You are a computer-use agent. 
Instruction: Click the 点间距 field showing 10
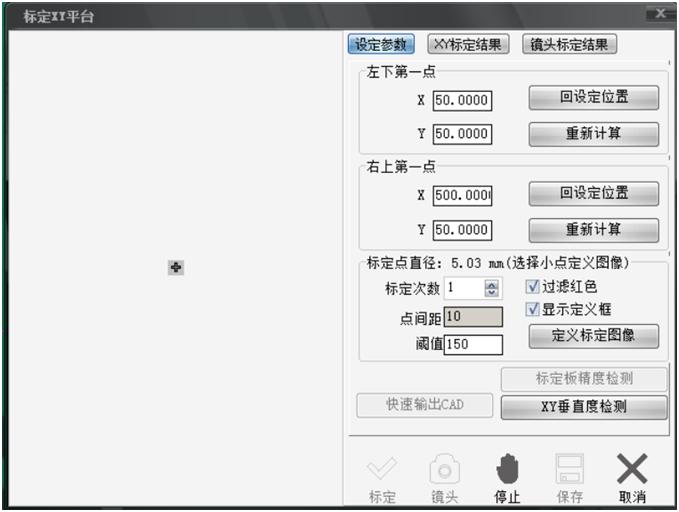tap(473, 317)
